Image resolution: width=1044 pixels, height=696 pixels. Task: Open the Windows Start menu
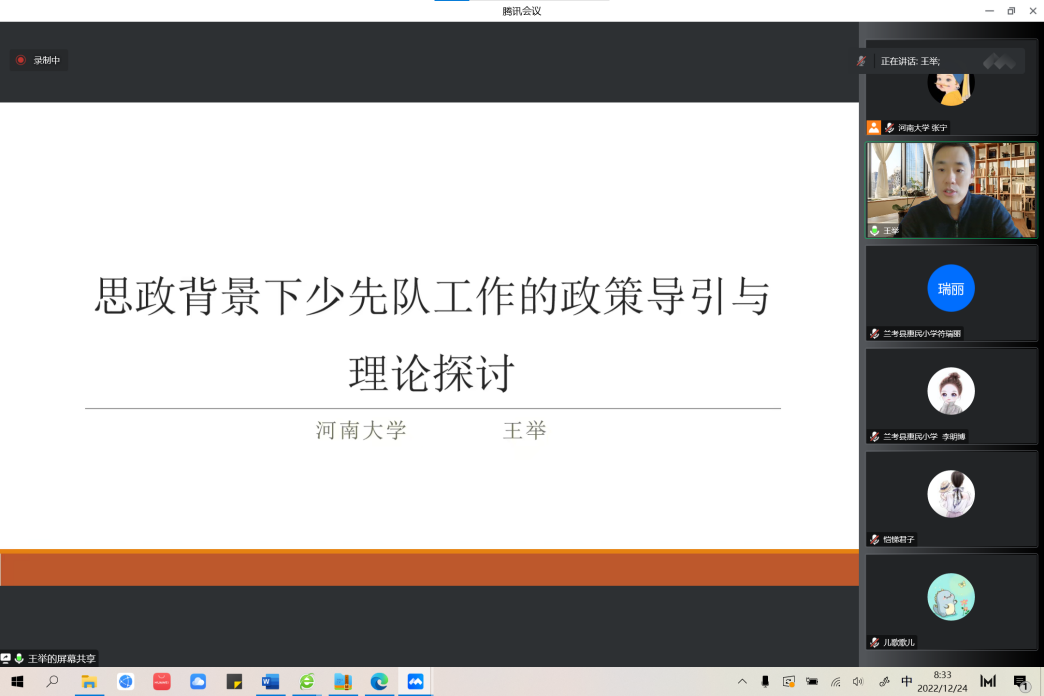(x=17, y=681)
